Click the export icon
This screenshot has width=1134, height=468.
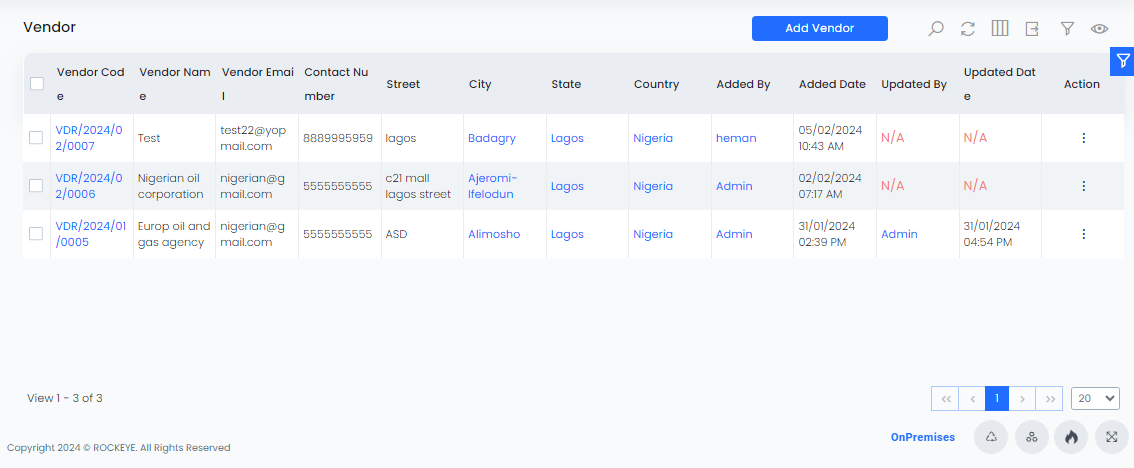tap(1032, 29)
